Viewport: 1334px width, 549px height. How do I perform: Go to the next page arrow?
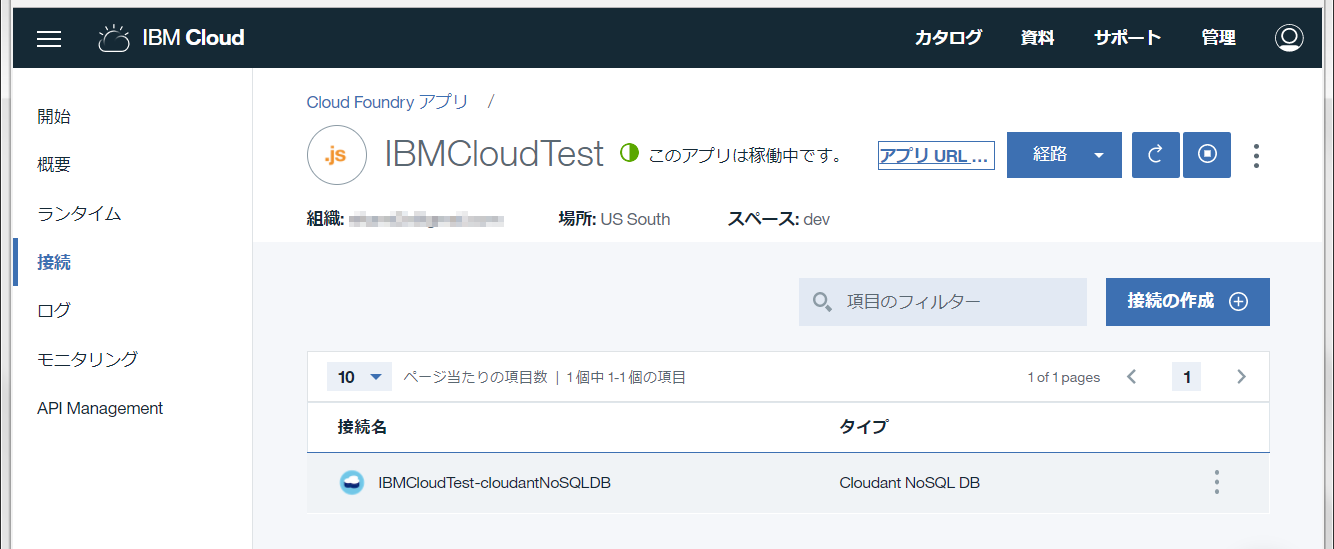click(1241, 377)
